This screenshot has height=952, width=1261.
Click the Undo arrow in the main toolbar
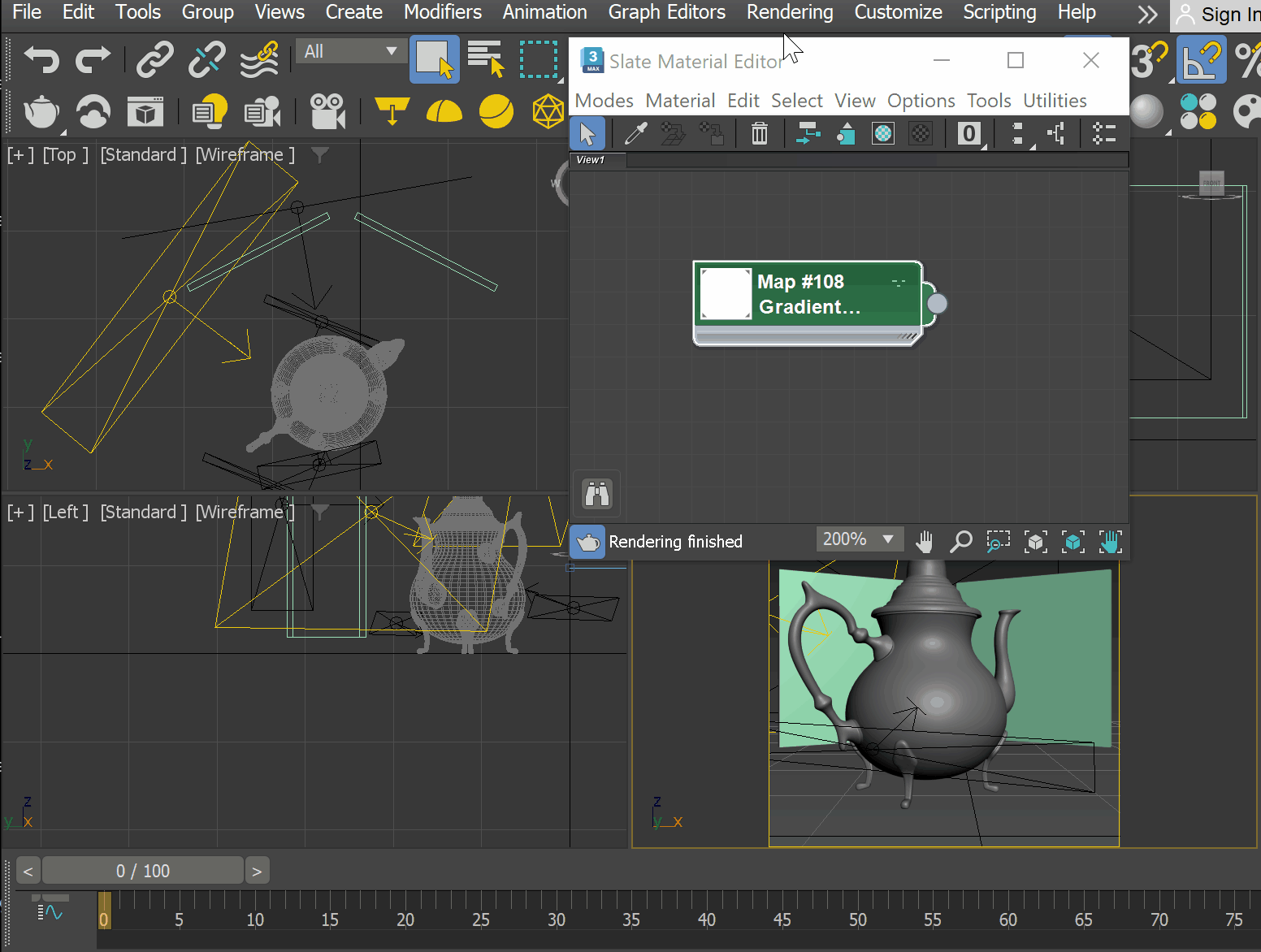pyautogui.click(x=41, y=60)
